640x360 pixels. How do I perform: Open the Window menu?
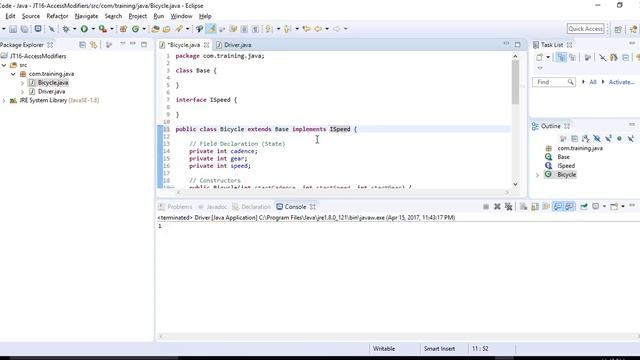[181, 16]
